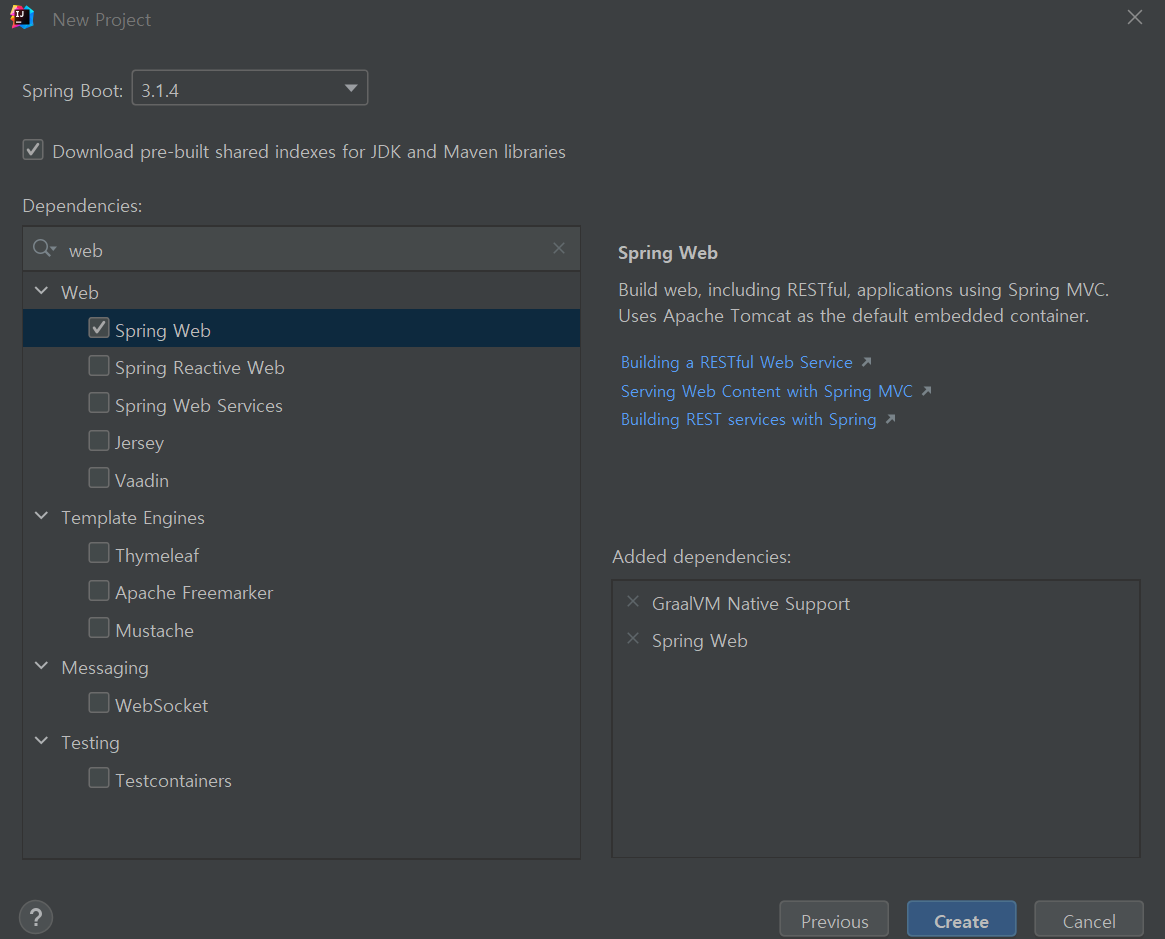Image resolution: width=1165 pixels, height=939 pixels.
Task: Open the Spring Boot version dropdown
Action: 250,88
